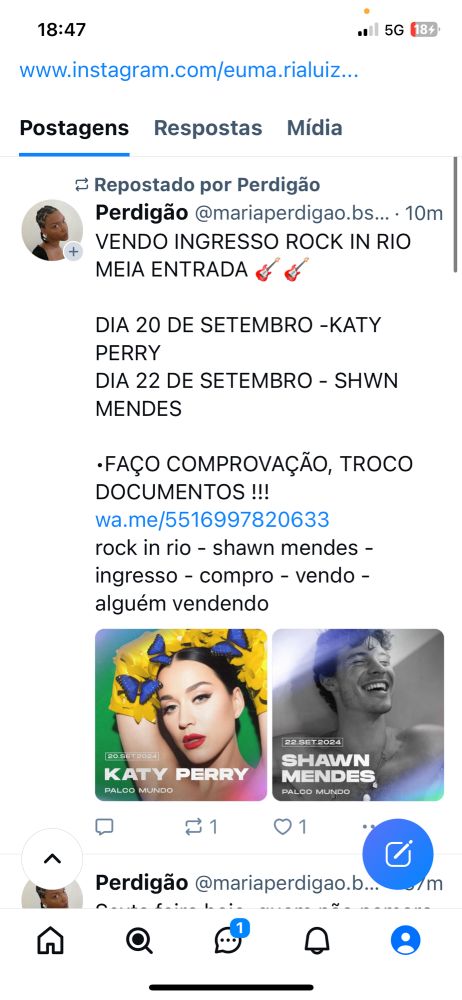Select the Postagens tab
The height and width of the screenshot is (1000, 462).
[x=74, y=128]
